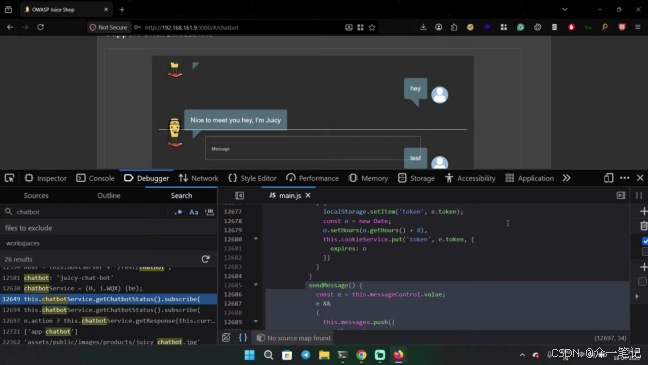This screenshot has height=365, width=648.
Task: Click the chatbot Message input box
Action: (x=312, y=148)
